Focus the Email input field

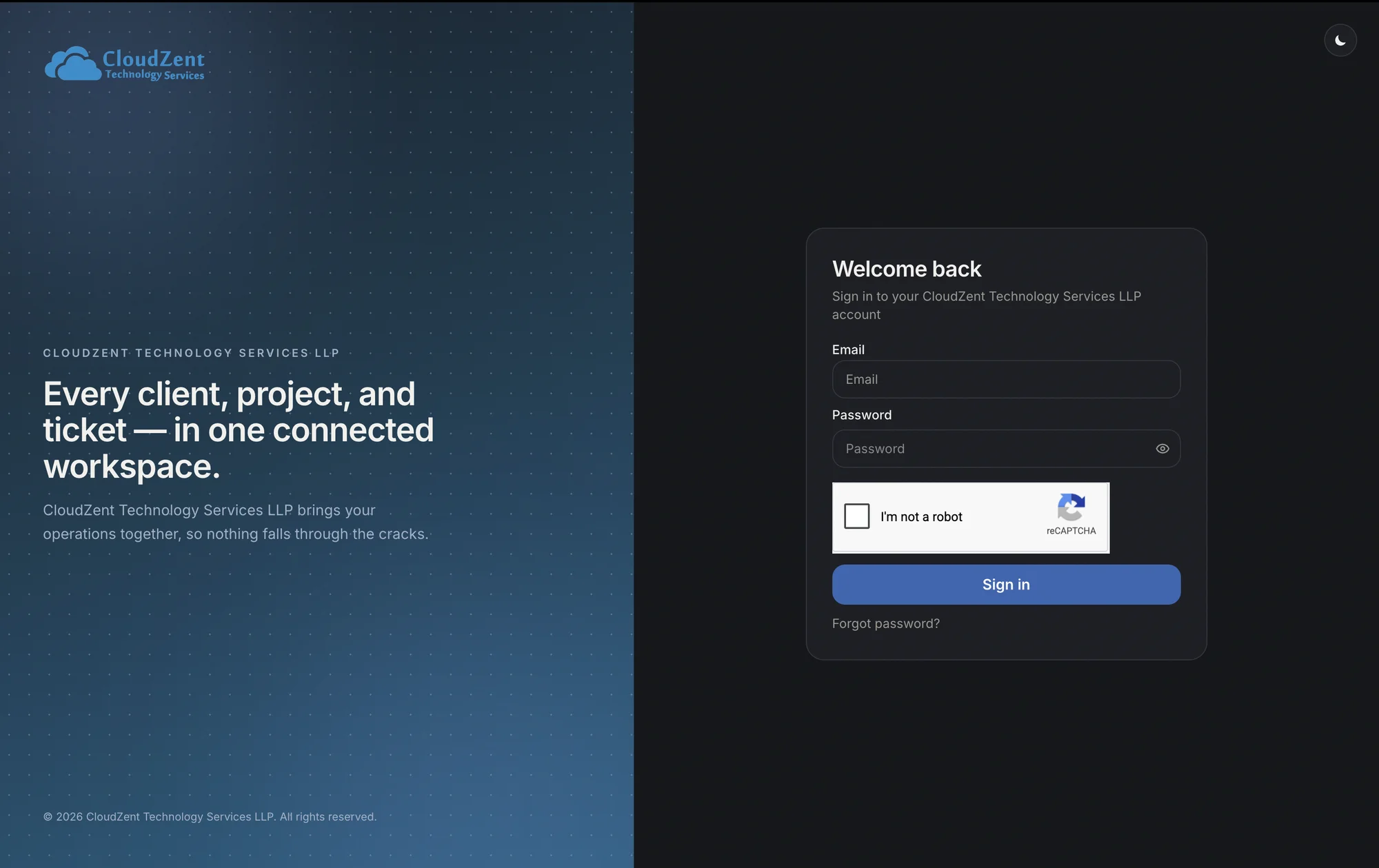(1006, 379)
